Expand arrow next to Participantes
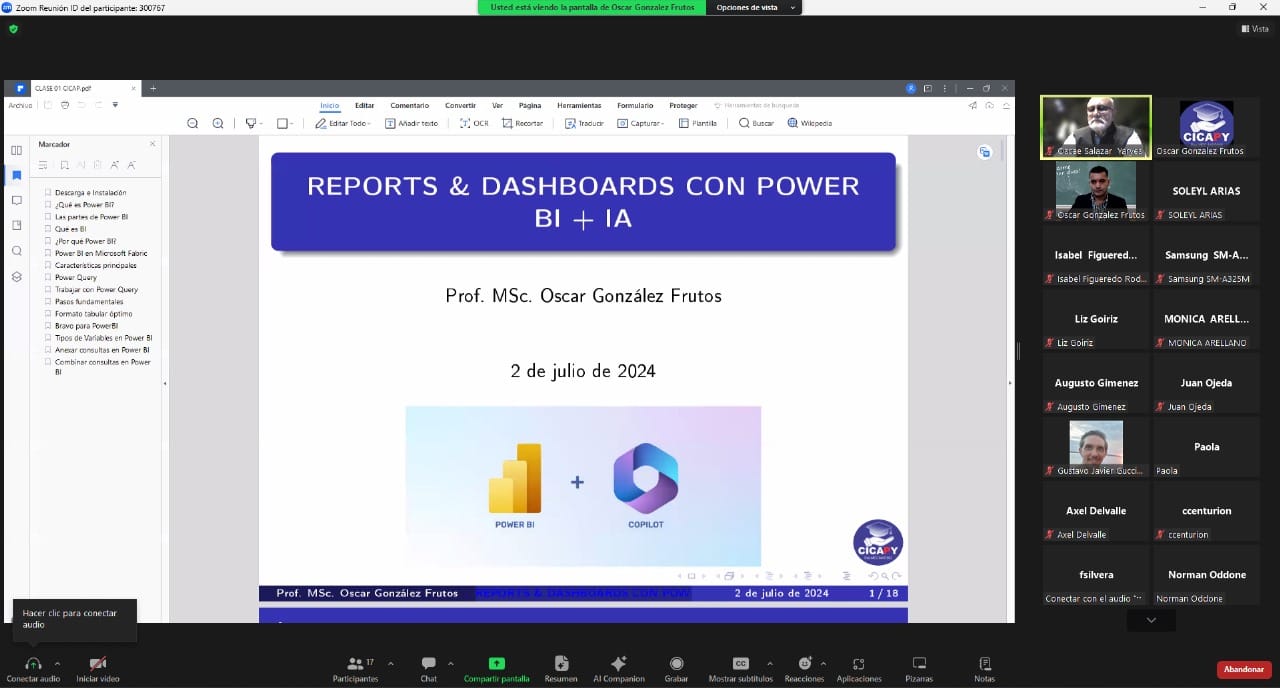This screenshot has width=1280, height=688. click(390, 663)
